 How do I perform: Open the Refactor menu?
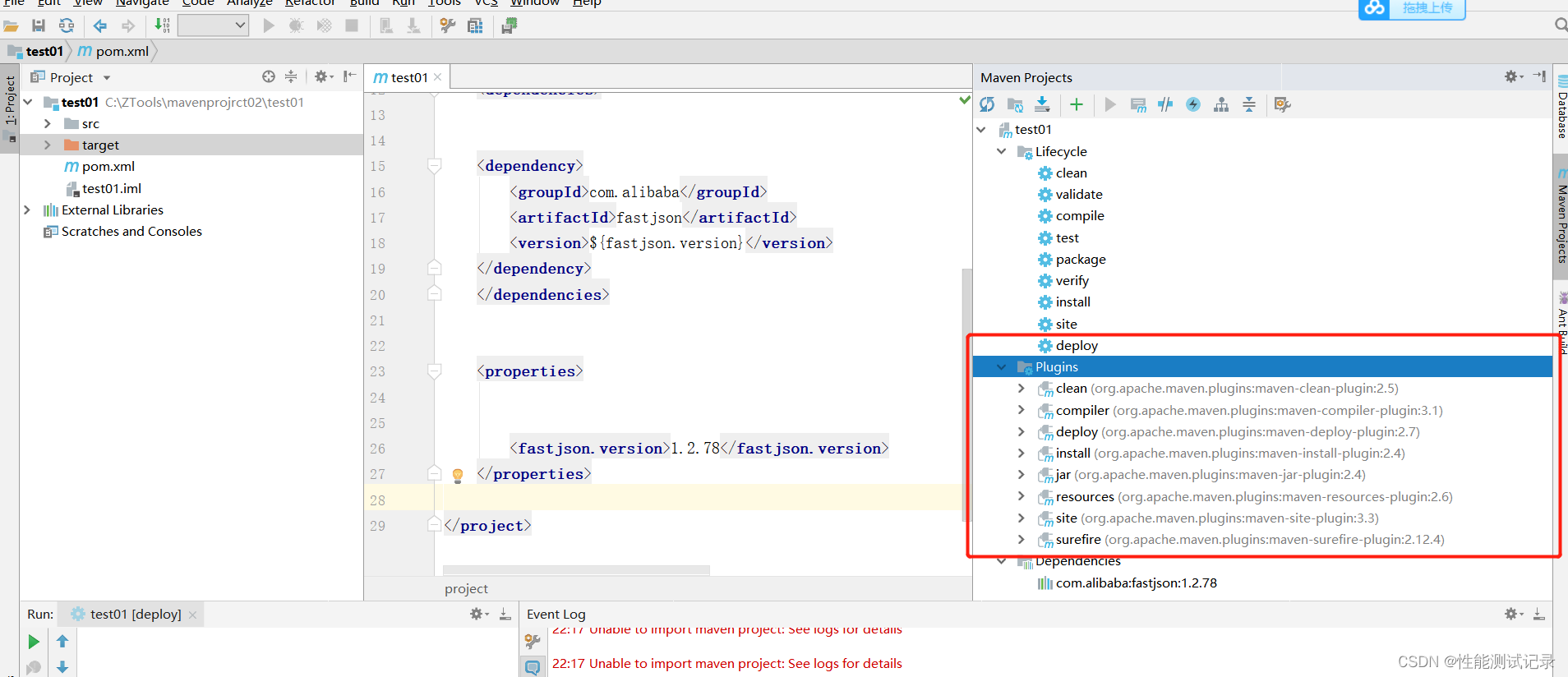310,3
